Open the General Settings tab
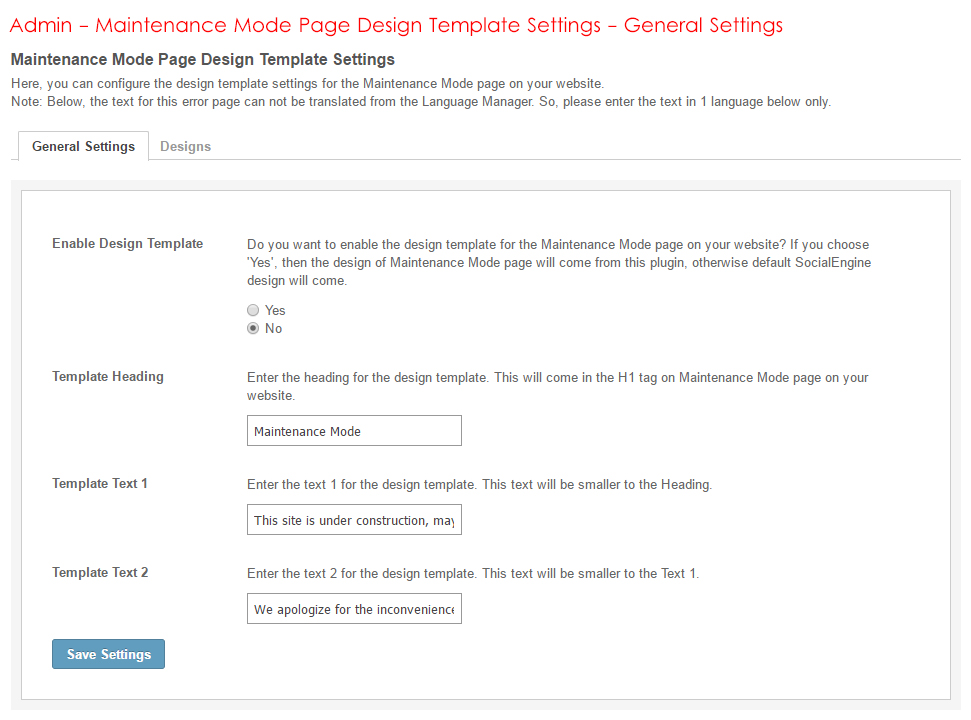The height and width of the screenshot is (720, 971). coord(83,146)
